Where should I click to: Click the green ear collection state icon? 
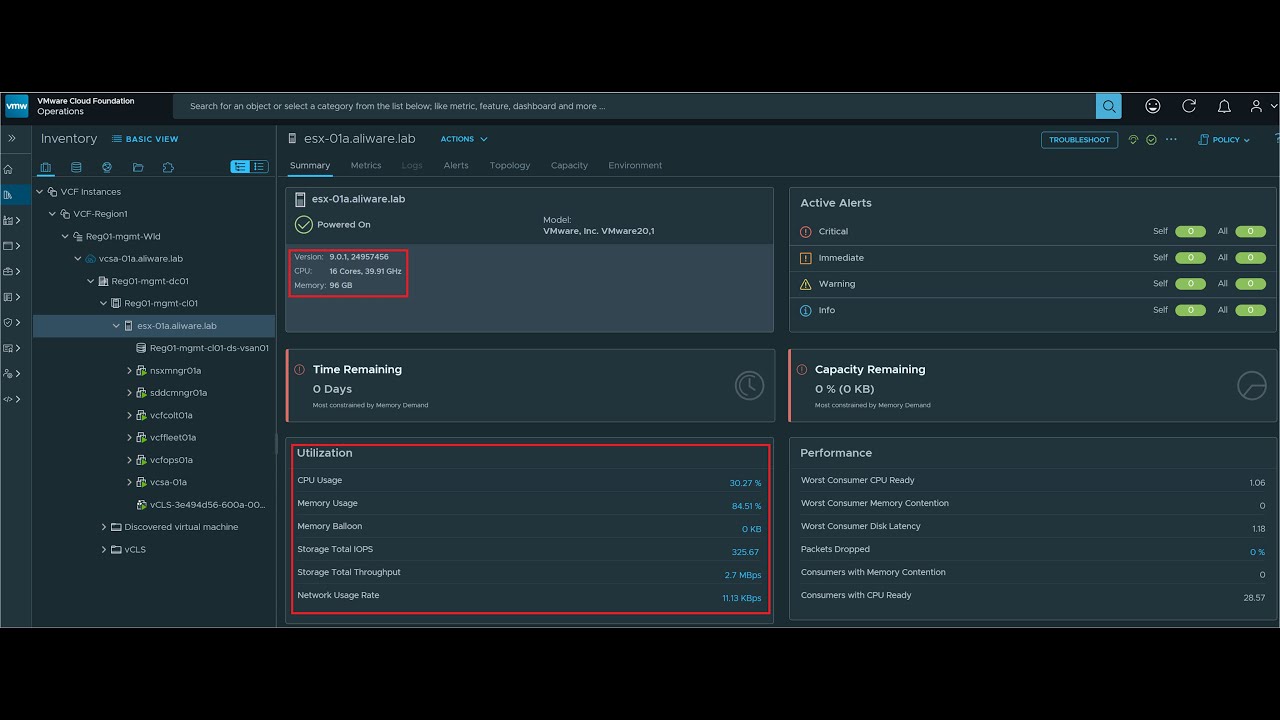1133,140
